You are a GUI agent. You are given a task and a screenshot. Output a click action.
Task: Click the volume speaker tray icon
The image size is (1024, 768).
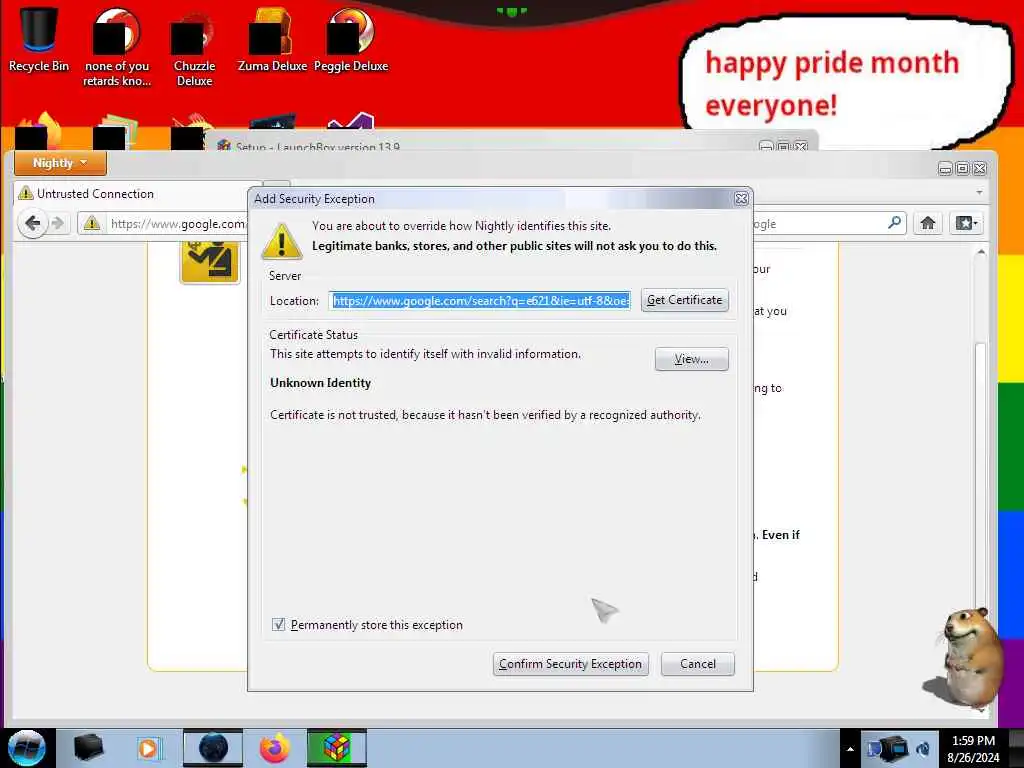point(923,749)
